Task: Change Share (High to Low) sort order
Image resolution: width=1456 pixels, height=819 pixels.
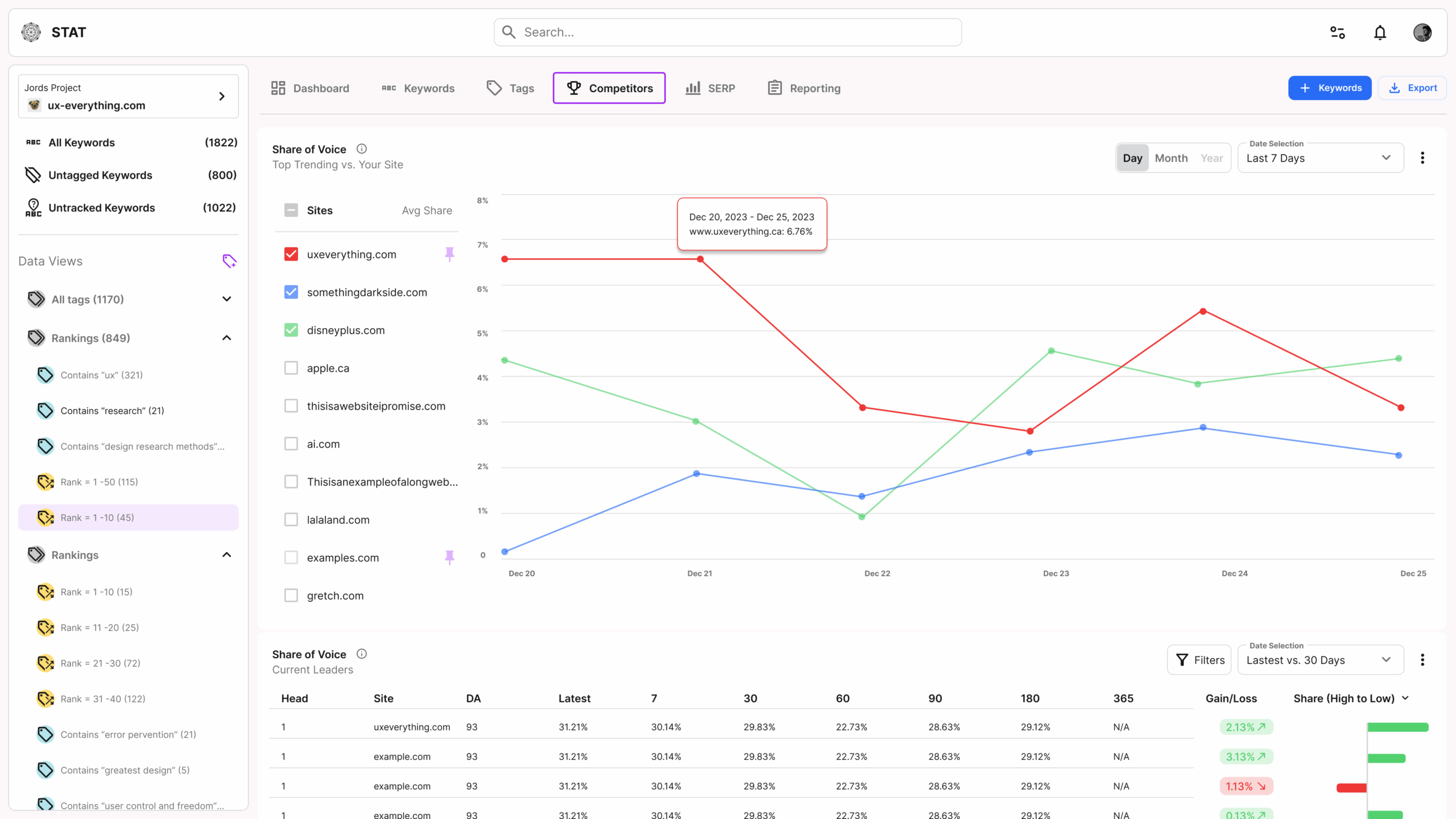Action: point(1351,698)
